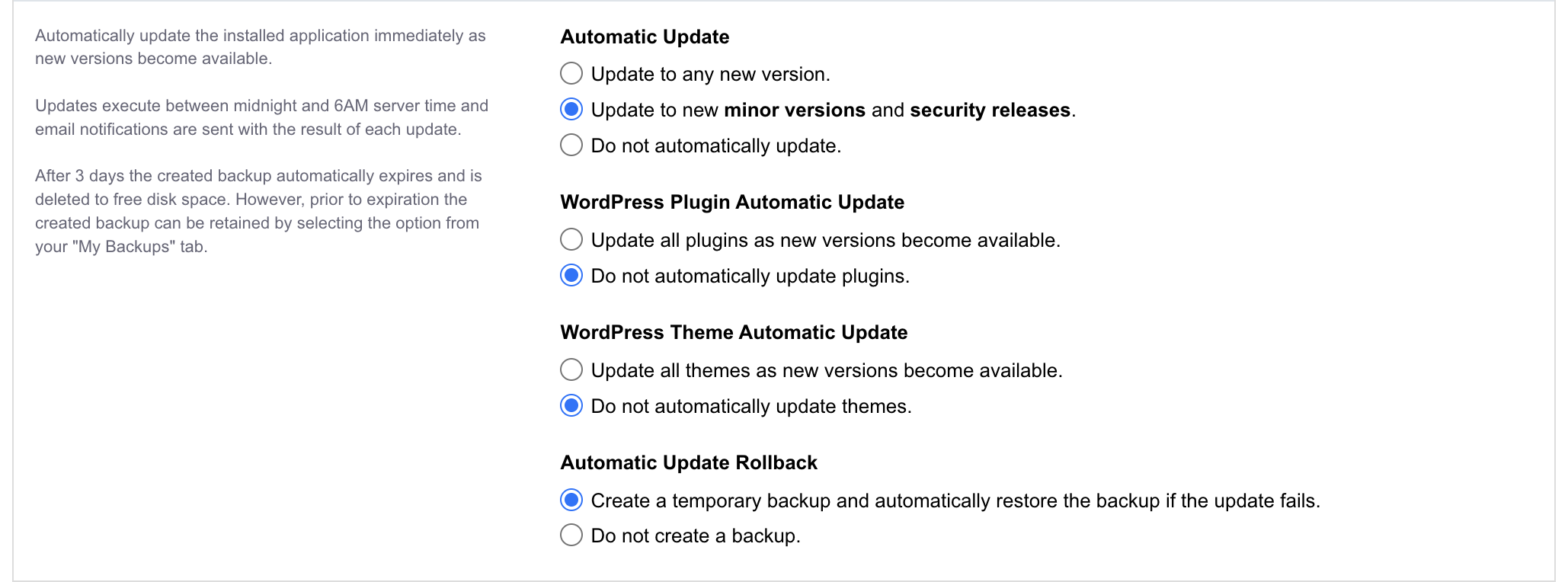Select "Do not create a backup" option
1568x582 pixels.
[571, 535]
